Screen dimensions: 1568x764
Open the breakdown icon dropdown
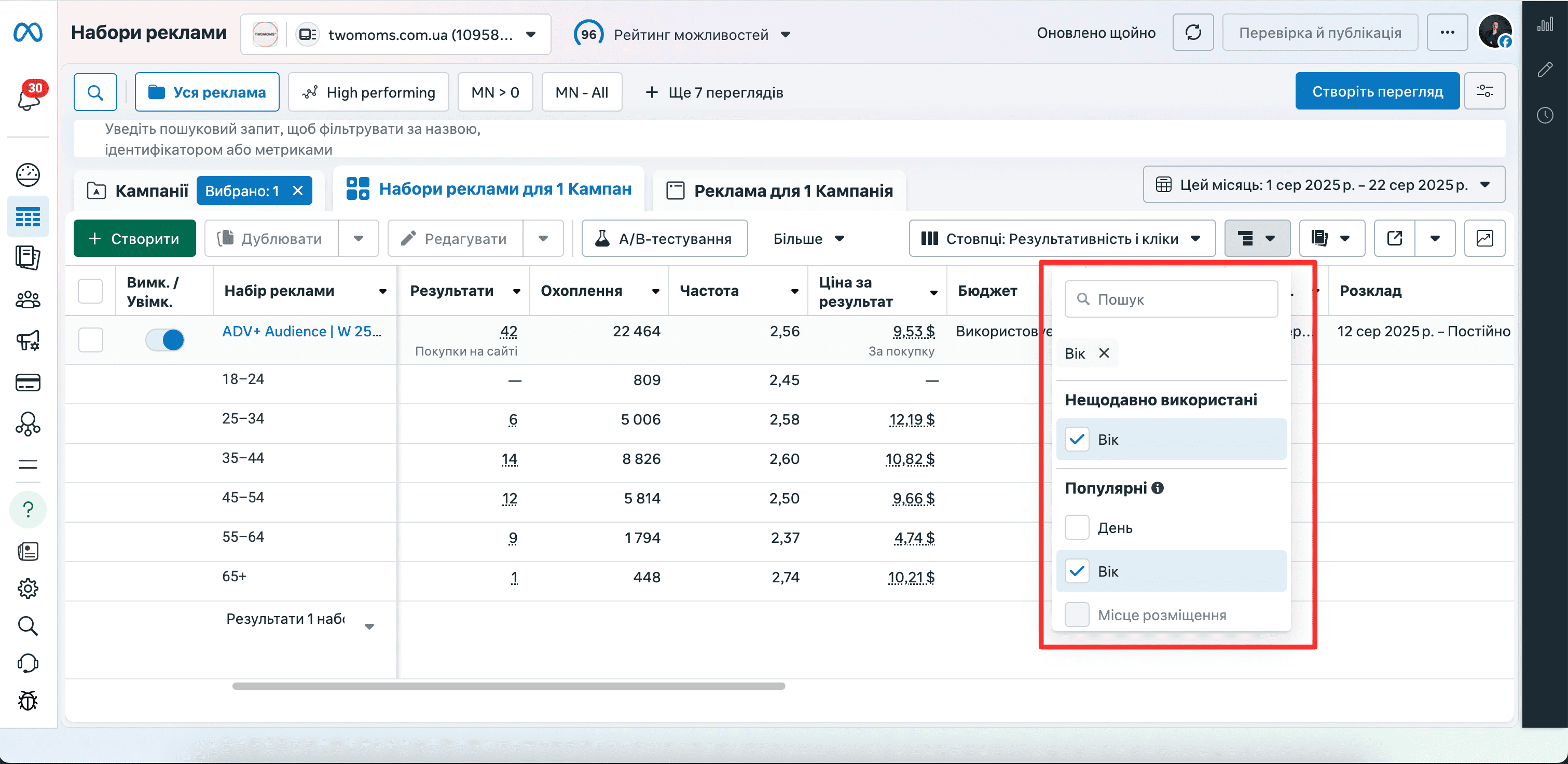[x=1257, y=238]
